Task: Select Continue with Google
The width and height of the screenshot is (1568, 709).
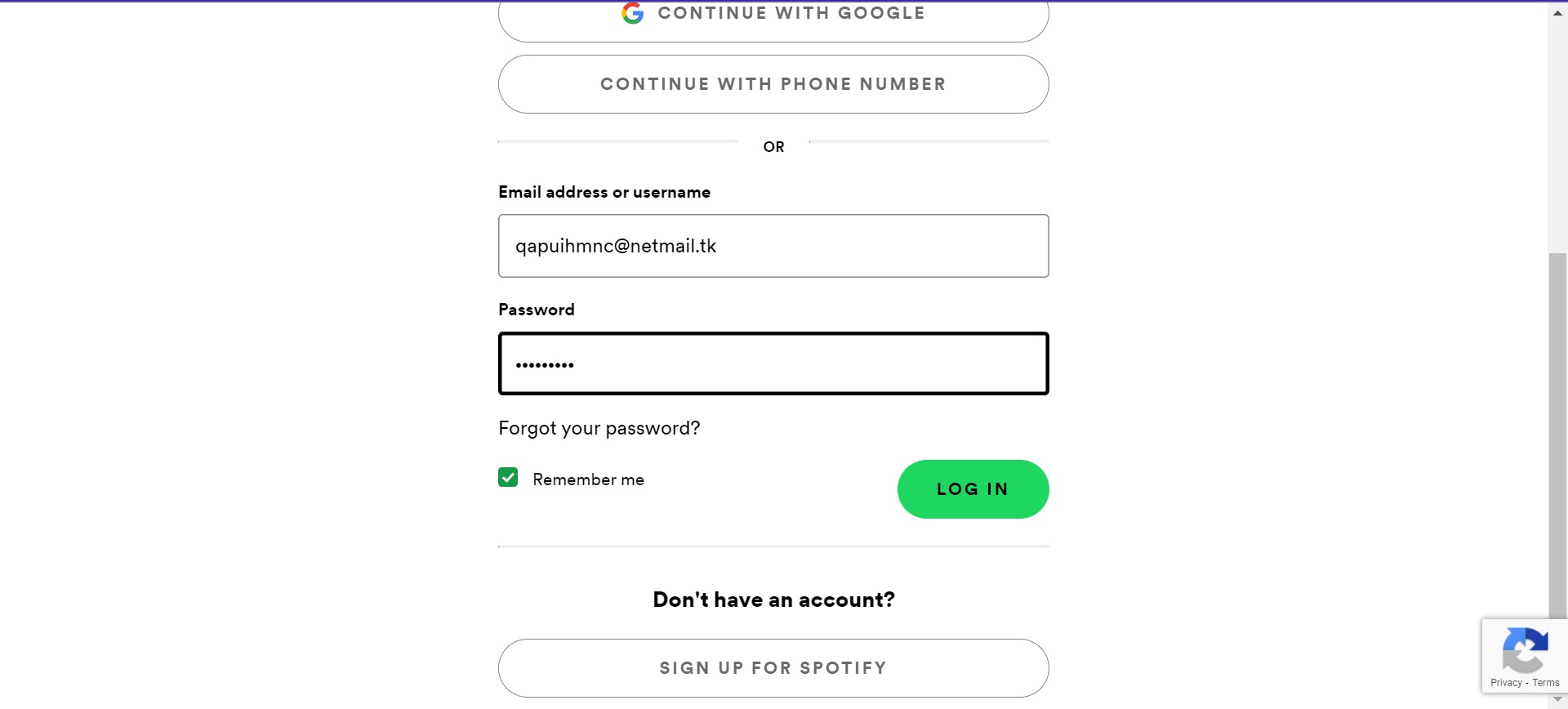Action: click(773, 12)
